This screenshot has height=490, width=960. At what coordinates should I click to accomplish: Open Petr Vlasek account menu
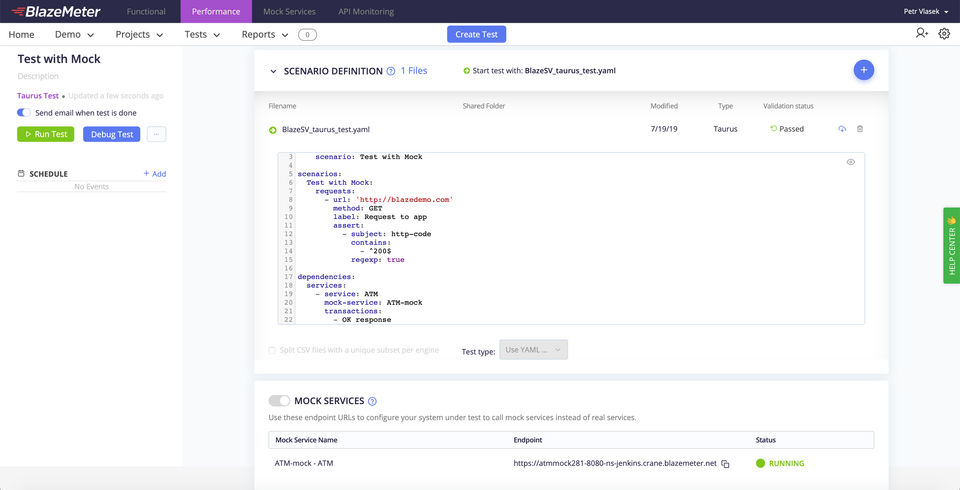click(x=926, y=11)
